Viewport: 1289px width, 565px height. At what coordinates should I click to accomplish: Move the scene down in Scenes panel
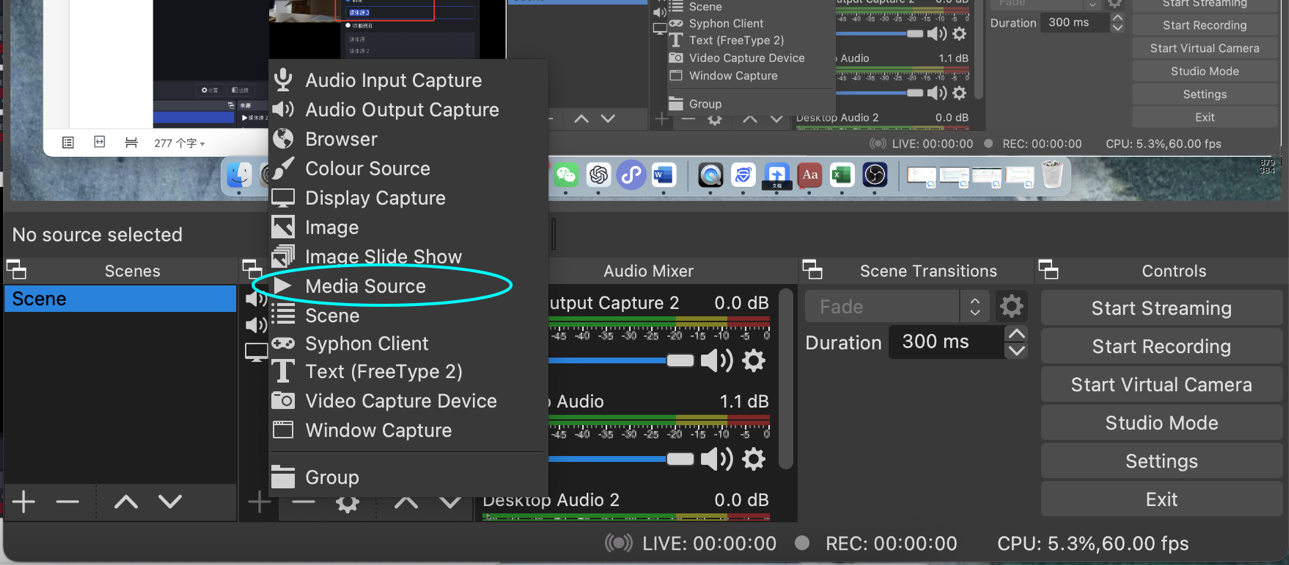(170, 501)
